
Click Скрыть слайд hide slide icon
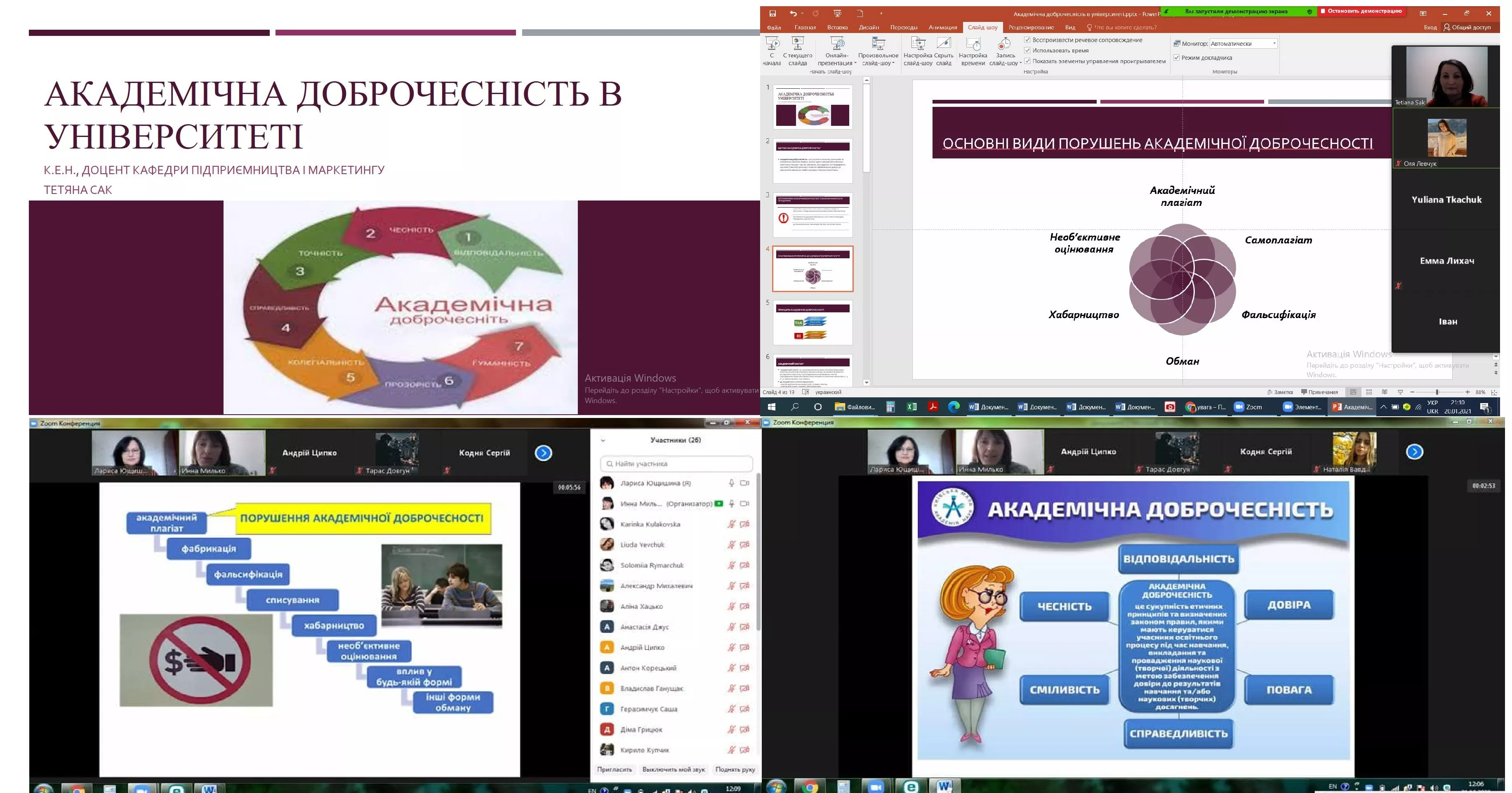pos(944,44)
